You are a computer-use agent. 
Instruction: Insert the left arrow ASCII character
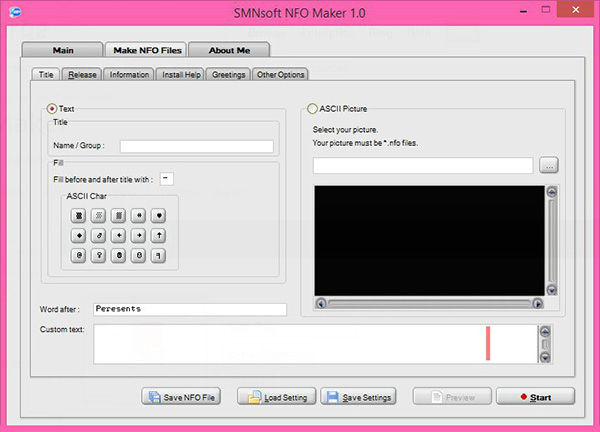click(x=119, y=236)
